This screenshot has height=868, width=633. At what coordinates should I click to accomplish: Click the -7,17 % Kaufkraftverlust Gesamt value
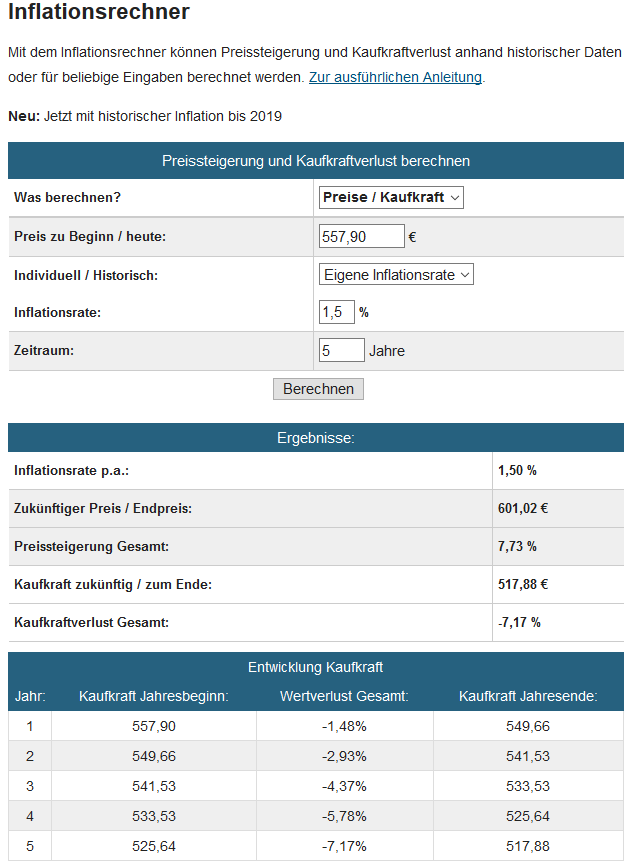click(x=519, y=622)
